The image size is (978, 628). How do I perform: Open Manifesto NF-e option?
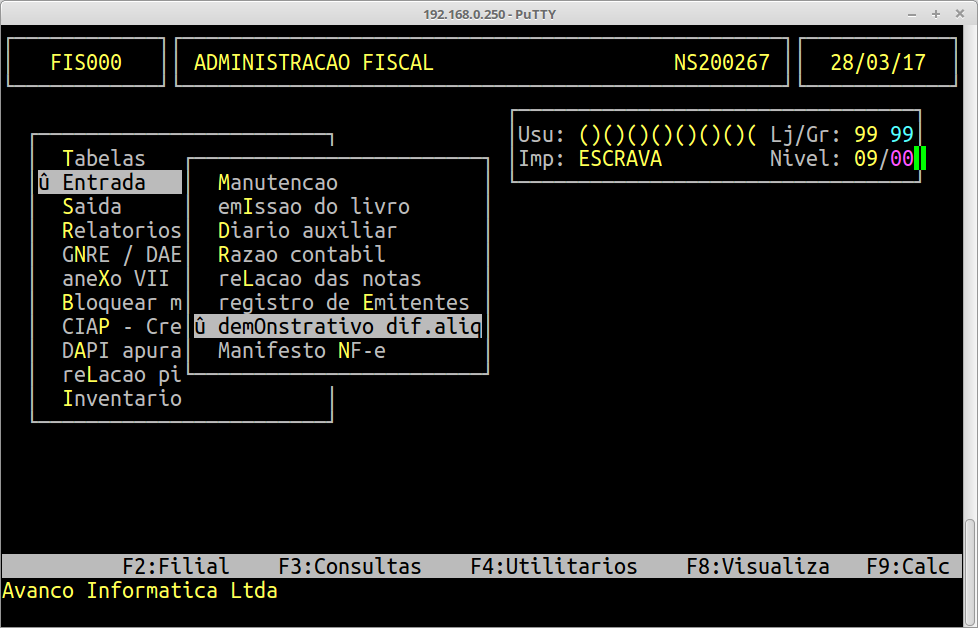(x=301, y=351)
